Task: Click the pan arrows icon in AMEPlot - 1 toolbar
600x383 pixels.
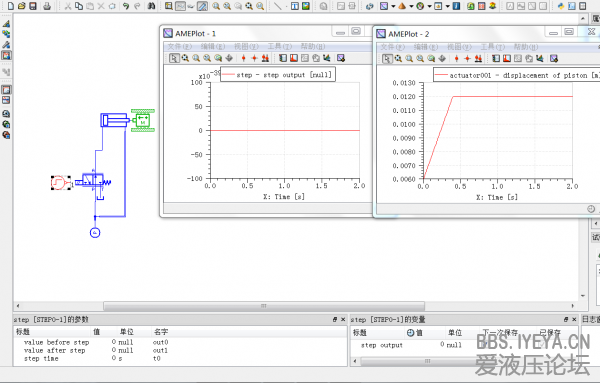Action: 229,58
